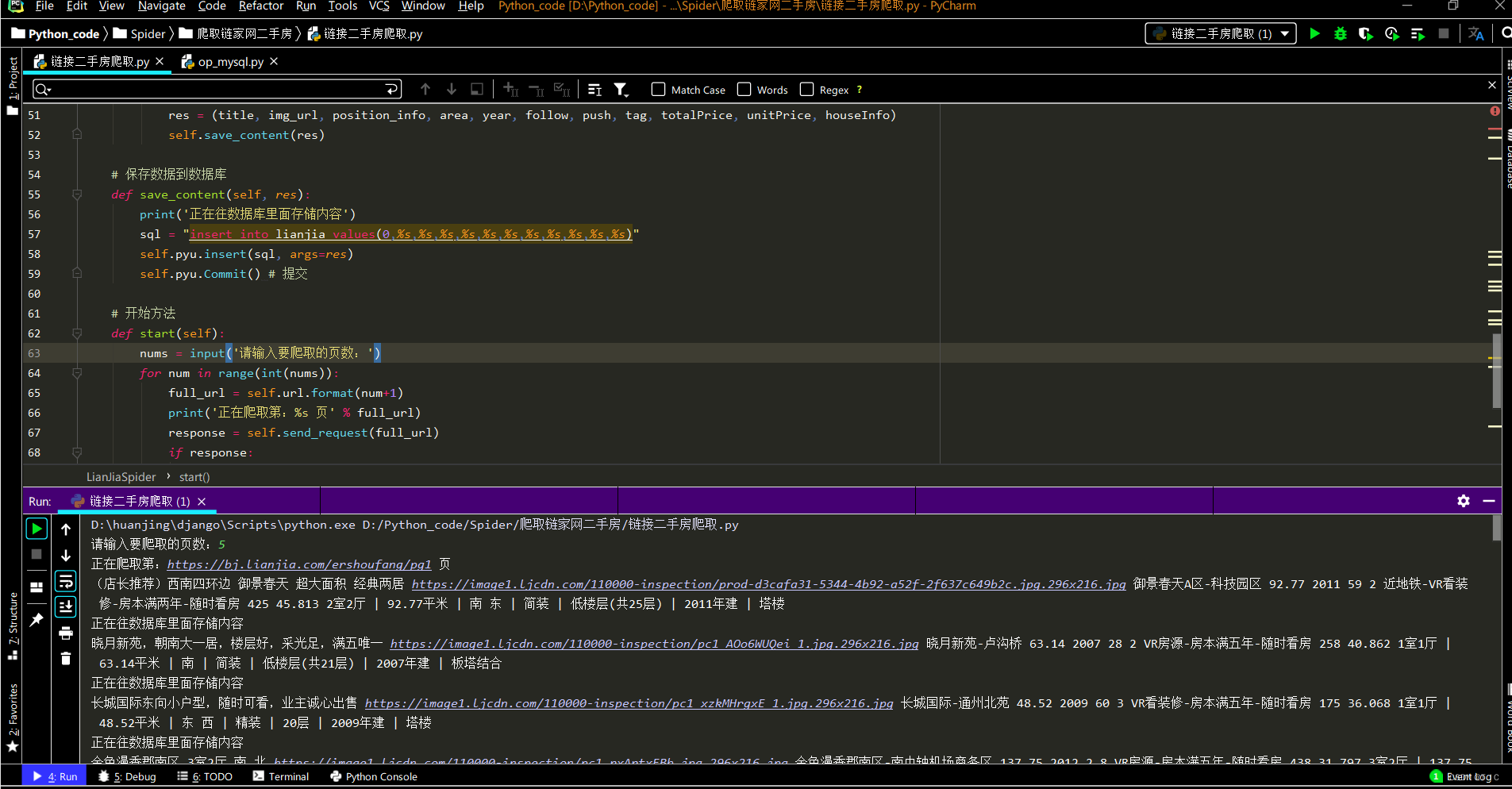The width and height of the screenshot is (1512, 789).
Task: Open the Regex help question mark
Action: pos(860,90)
